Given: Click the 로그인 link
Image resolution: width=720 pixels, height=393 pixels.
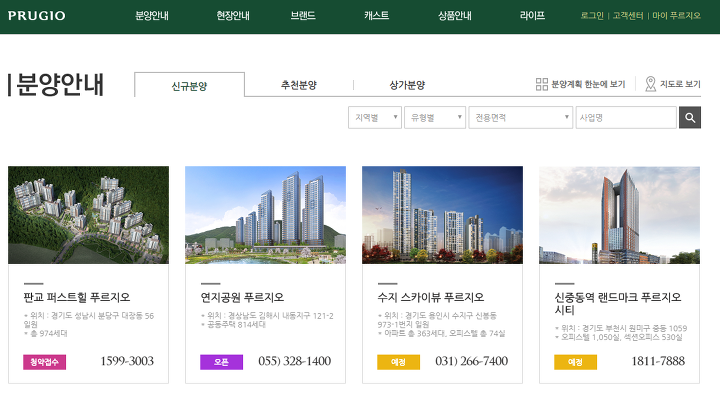Looking at the screenshot, I should (x=592, y=16).
